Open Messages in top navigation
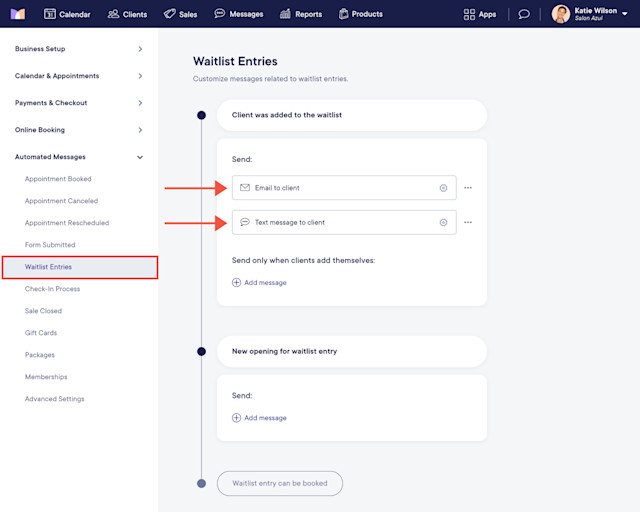640x512 pixels. pos(239,14)
